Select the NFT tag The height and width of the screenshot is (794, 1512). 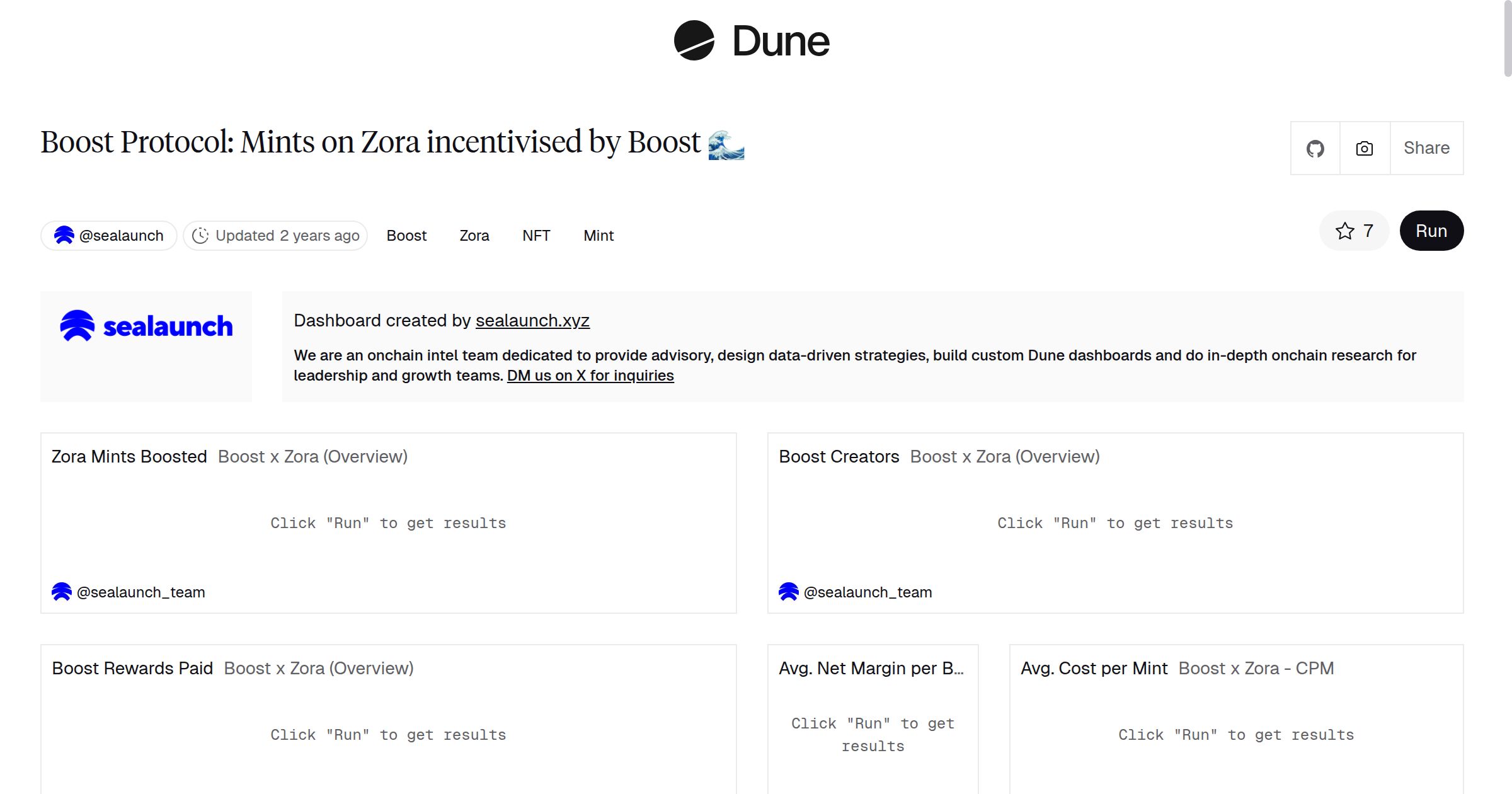pyautogui.click(x=536, y=235)
